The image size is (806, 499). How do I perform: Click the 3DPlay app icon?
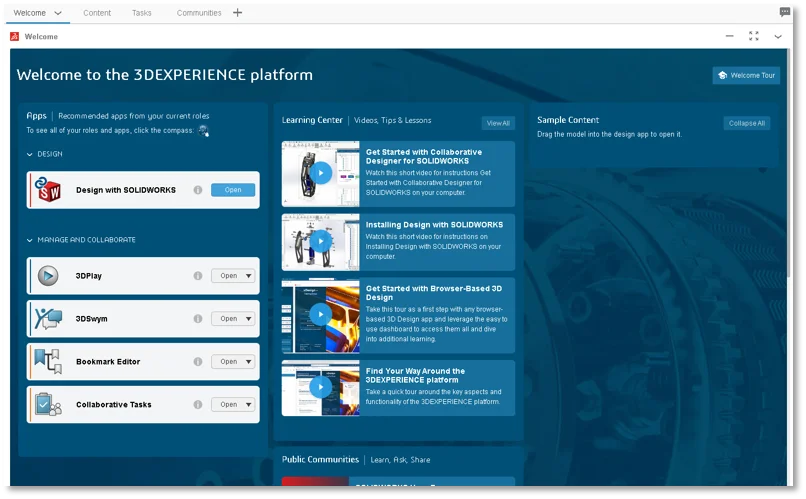tap(47, 276)
